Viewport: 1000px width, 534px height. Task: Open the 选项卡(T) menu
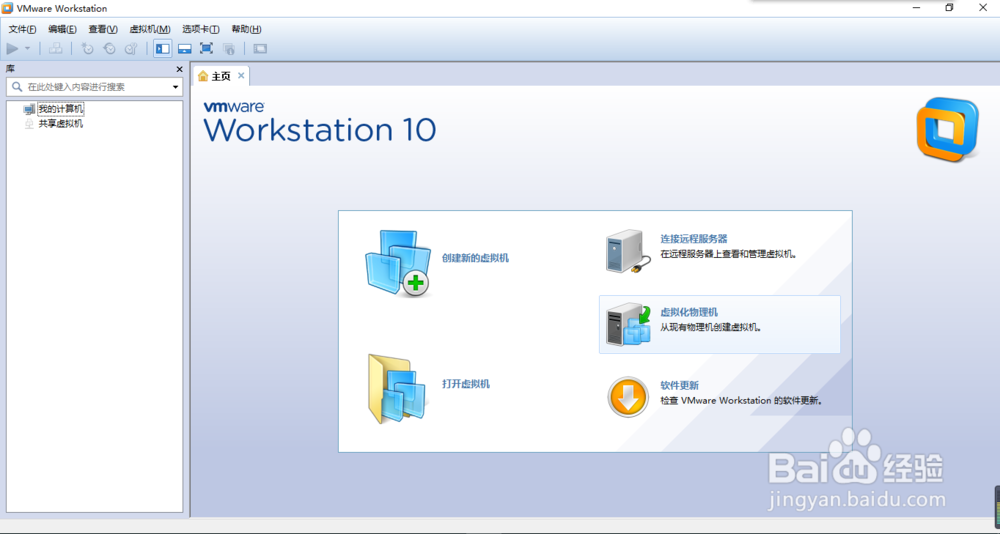click(x=200, y=29)
